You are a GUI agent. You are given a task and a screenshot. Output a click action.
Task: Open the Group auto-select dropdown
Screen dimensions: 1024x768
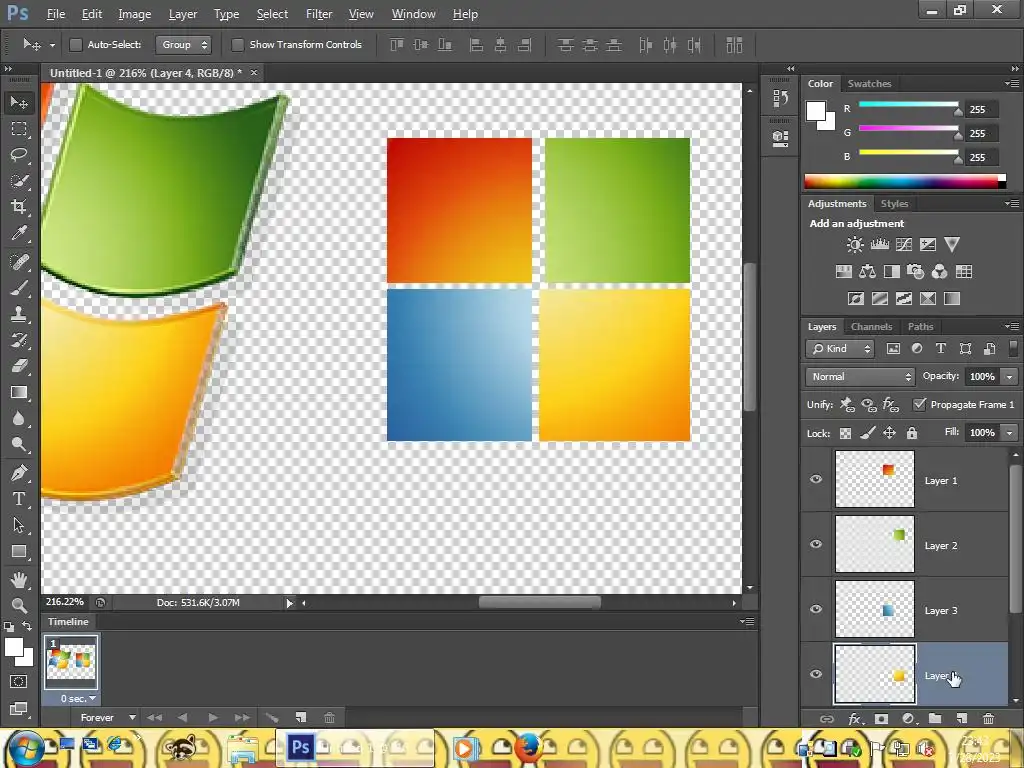coord(184,44)
